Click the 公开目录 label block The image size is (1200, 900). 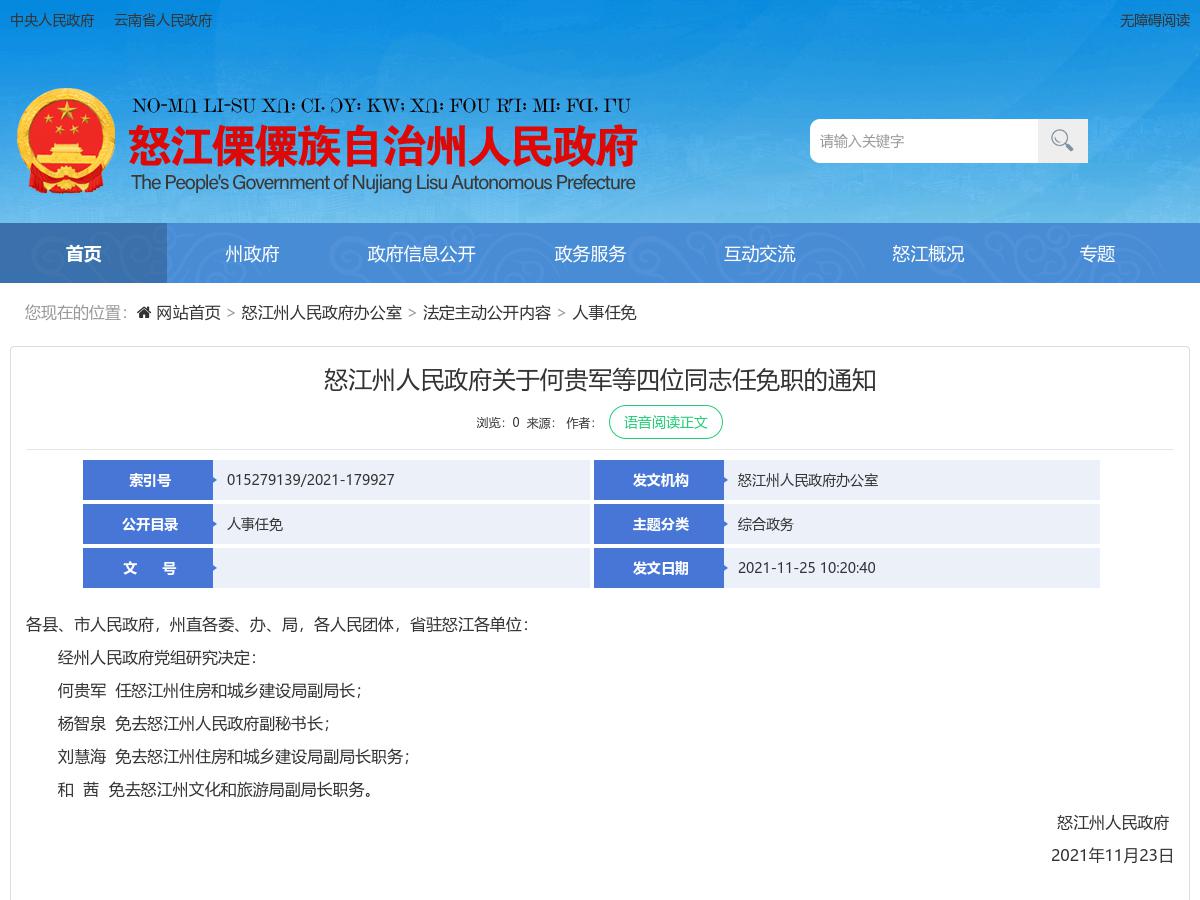point(147,524)
